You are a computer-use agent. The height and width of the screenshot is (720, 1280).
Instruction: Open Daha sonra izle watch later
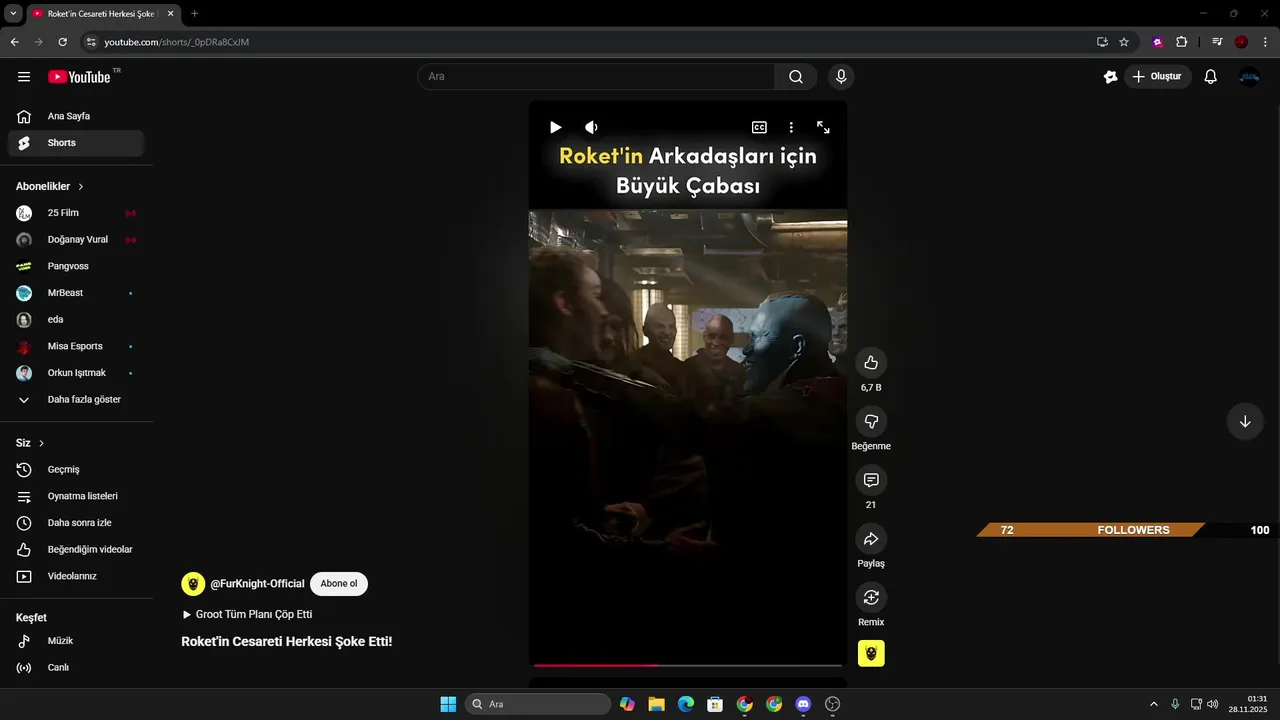point(76,523)
